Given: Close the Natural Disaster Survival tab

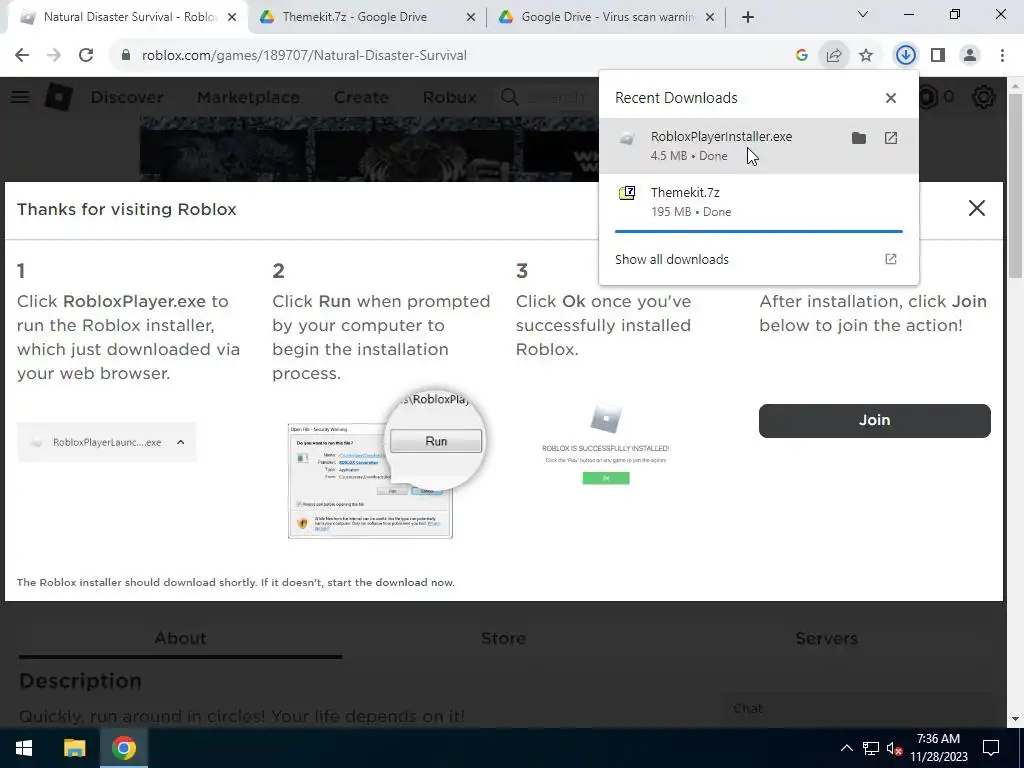Looking at the screenshot, I should 232,18.
